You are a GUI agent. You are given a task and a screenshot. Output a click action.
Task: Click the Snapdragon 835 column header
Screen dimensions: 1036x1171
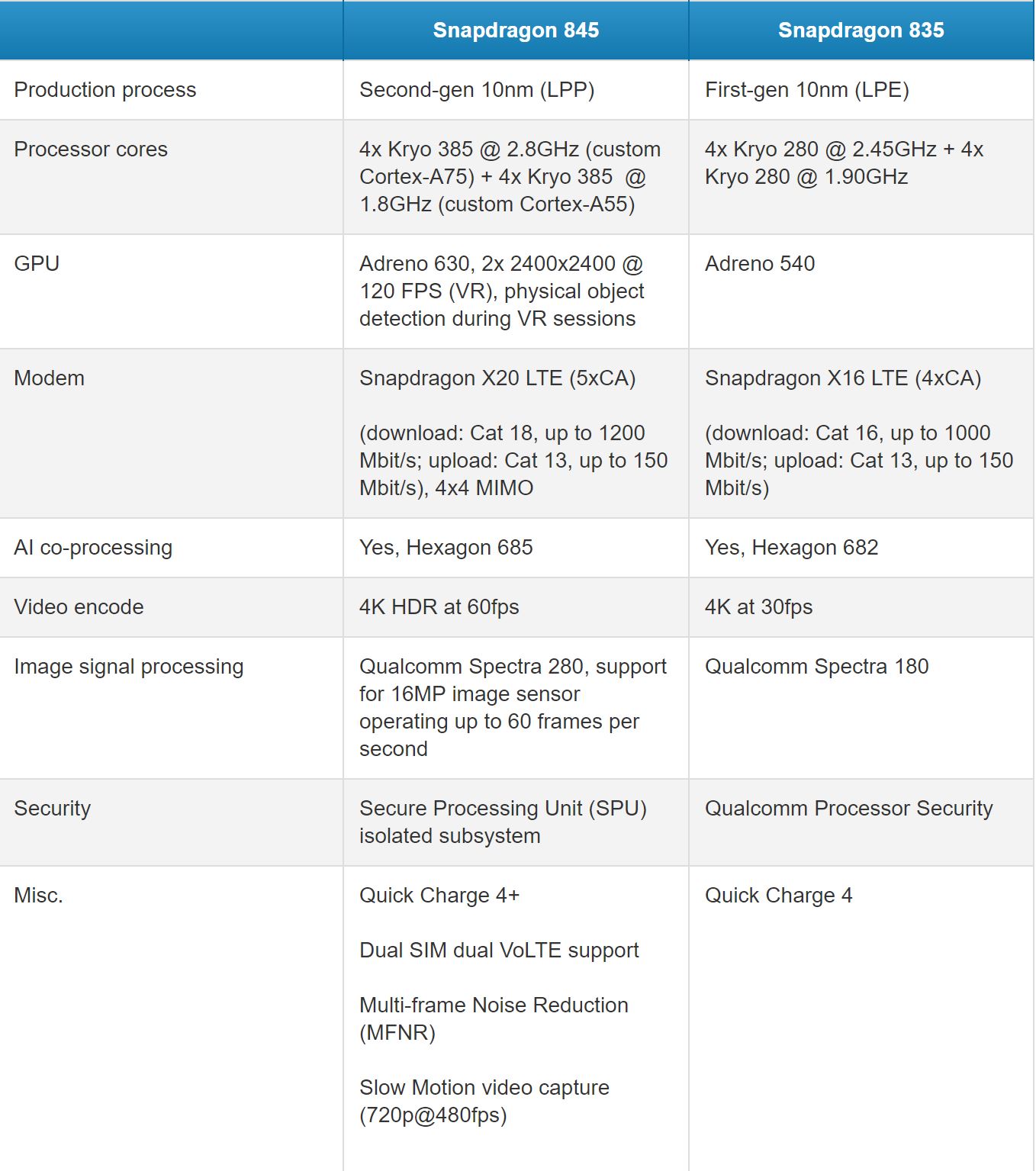[861, 31]
